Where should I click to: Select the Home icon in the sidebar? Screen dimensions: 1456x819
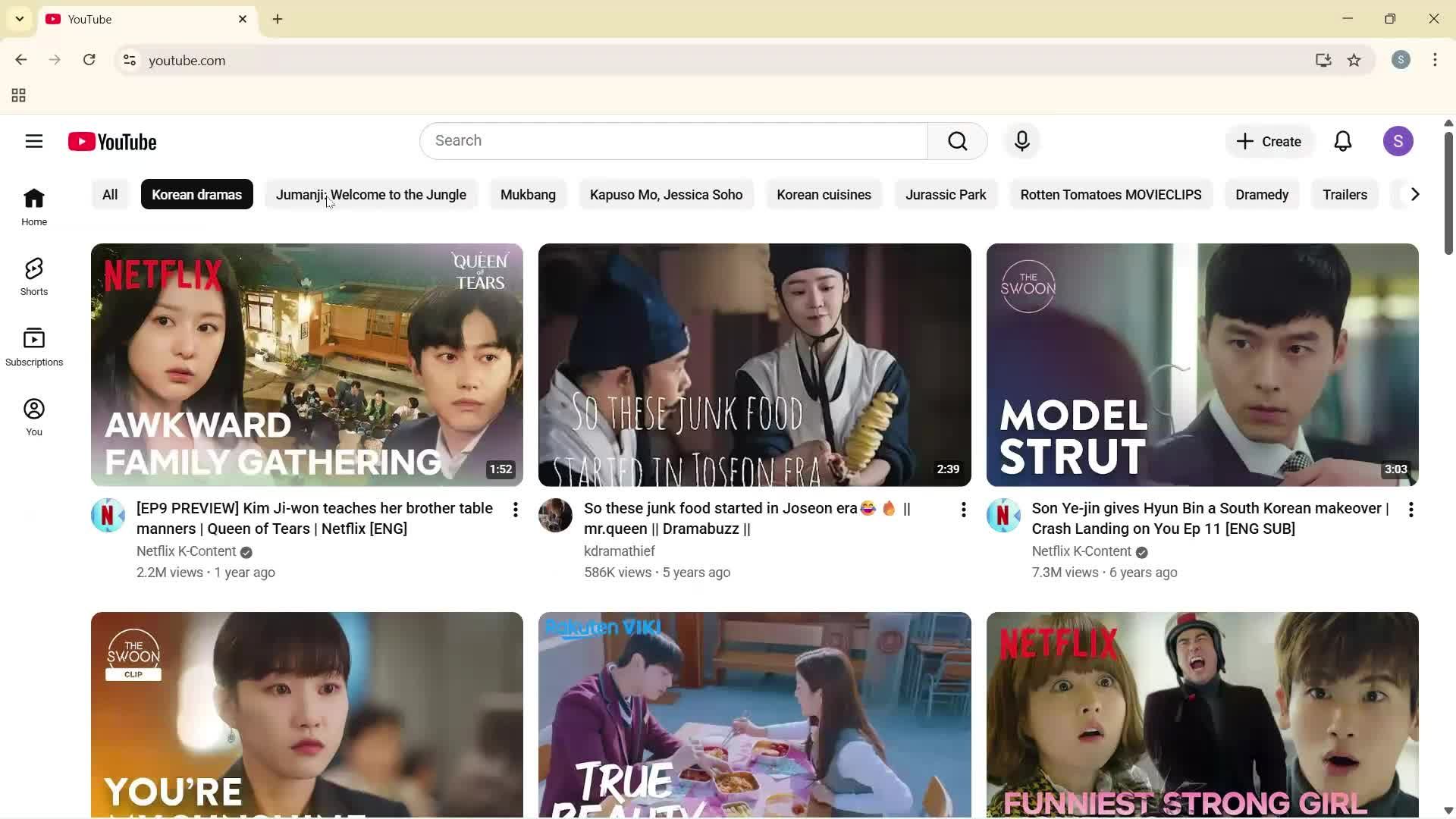[33, 206]
